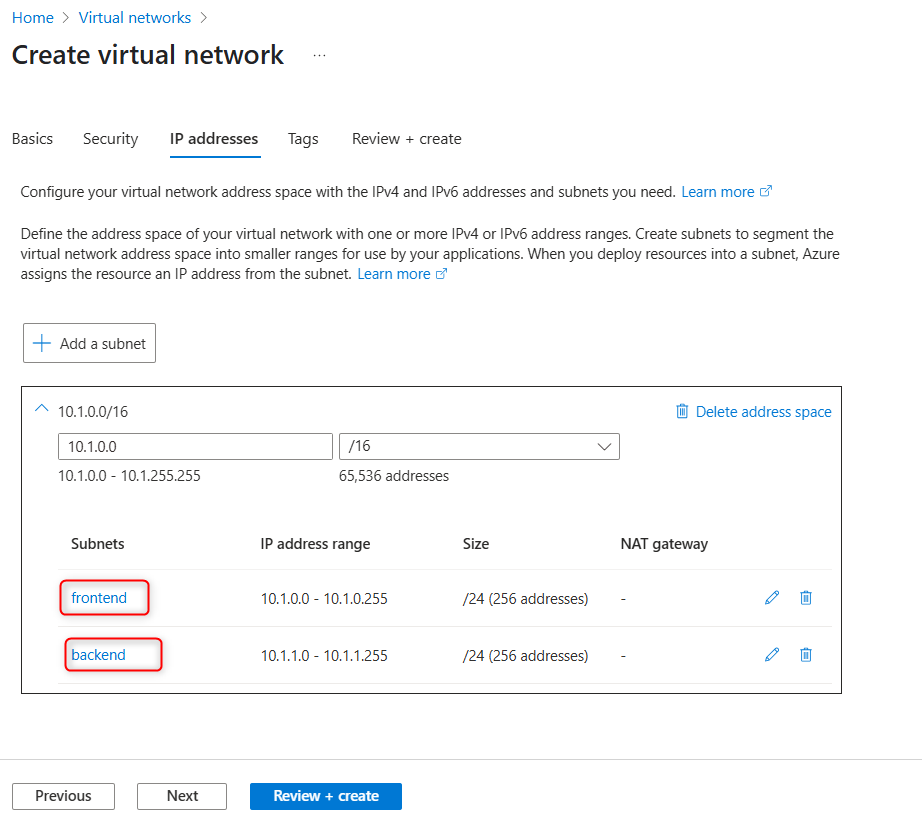Switch to the Security tab
The height and width of the screenshot is (818, 922).
coord(110,139)
